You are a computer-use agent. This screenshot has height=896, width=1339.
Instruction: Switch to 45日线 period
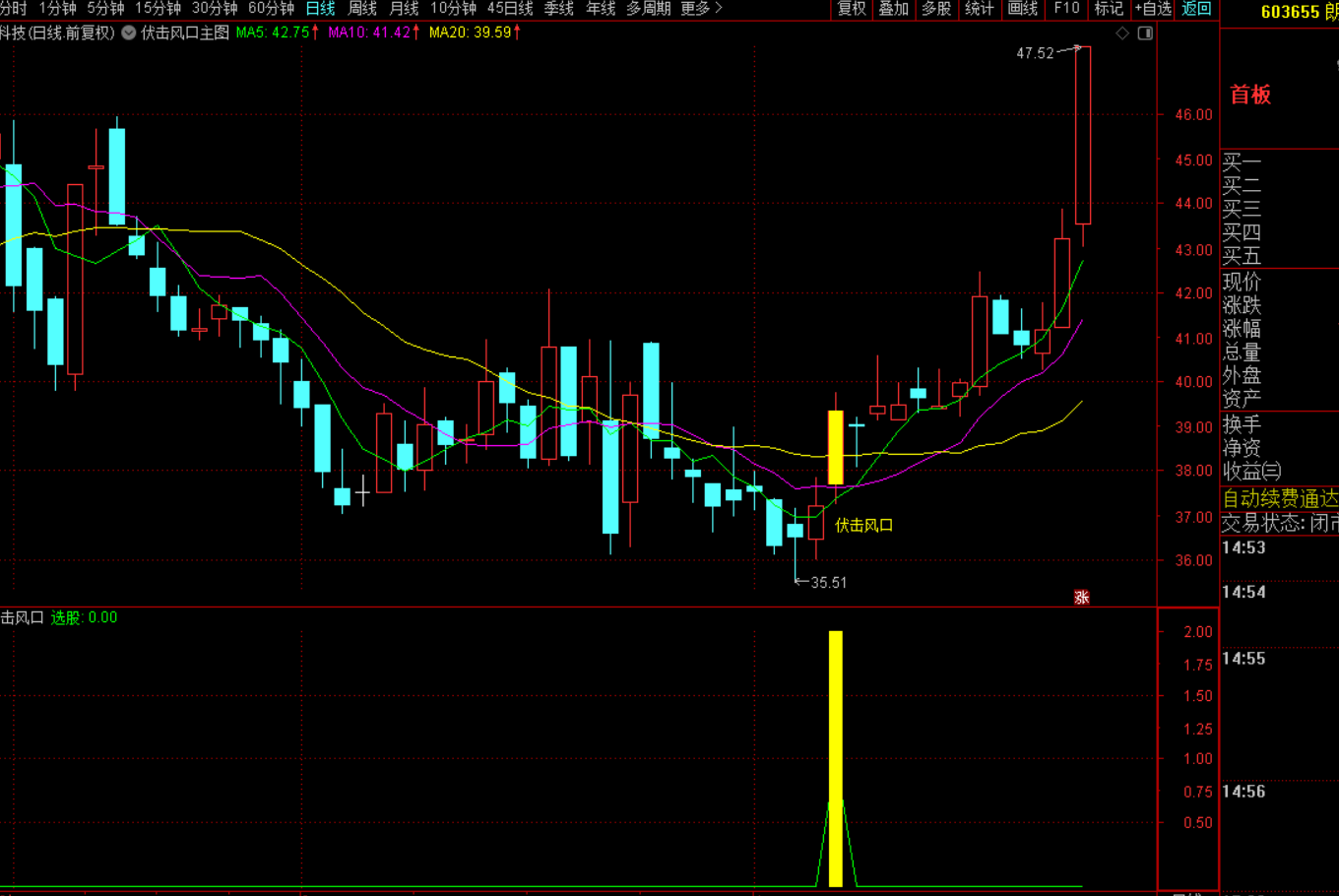pyautogui.click(x=510, y=9)
